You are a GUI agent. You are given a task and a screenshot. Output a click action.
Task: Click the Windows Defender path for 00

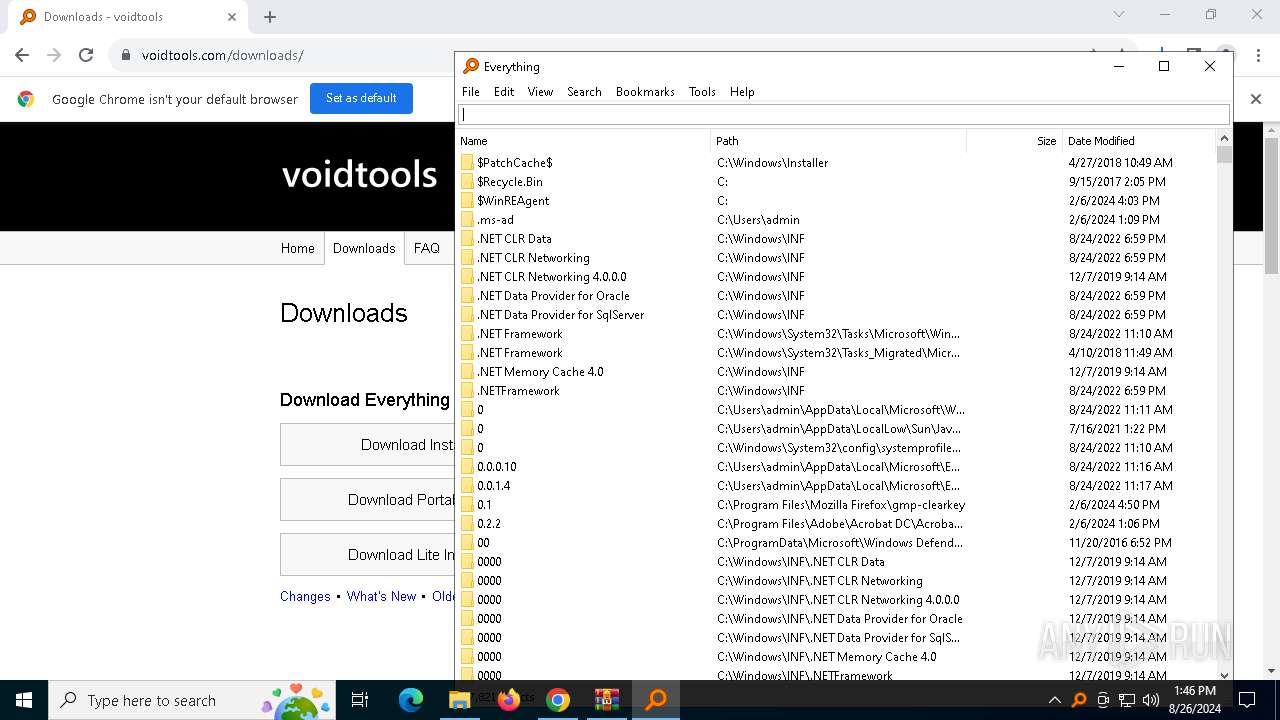click(840, 542)
